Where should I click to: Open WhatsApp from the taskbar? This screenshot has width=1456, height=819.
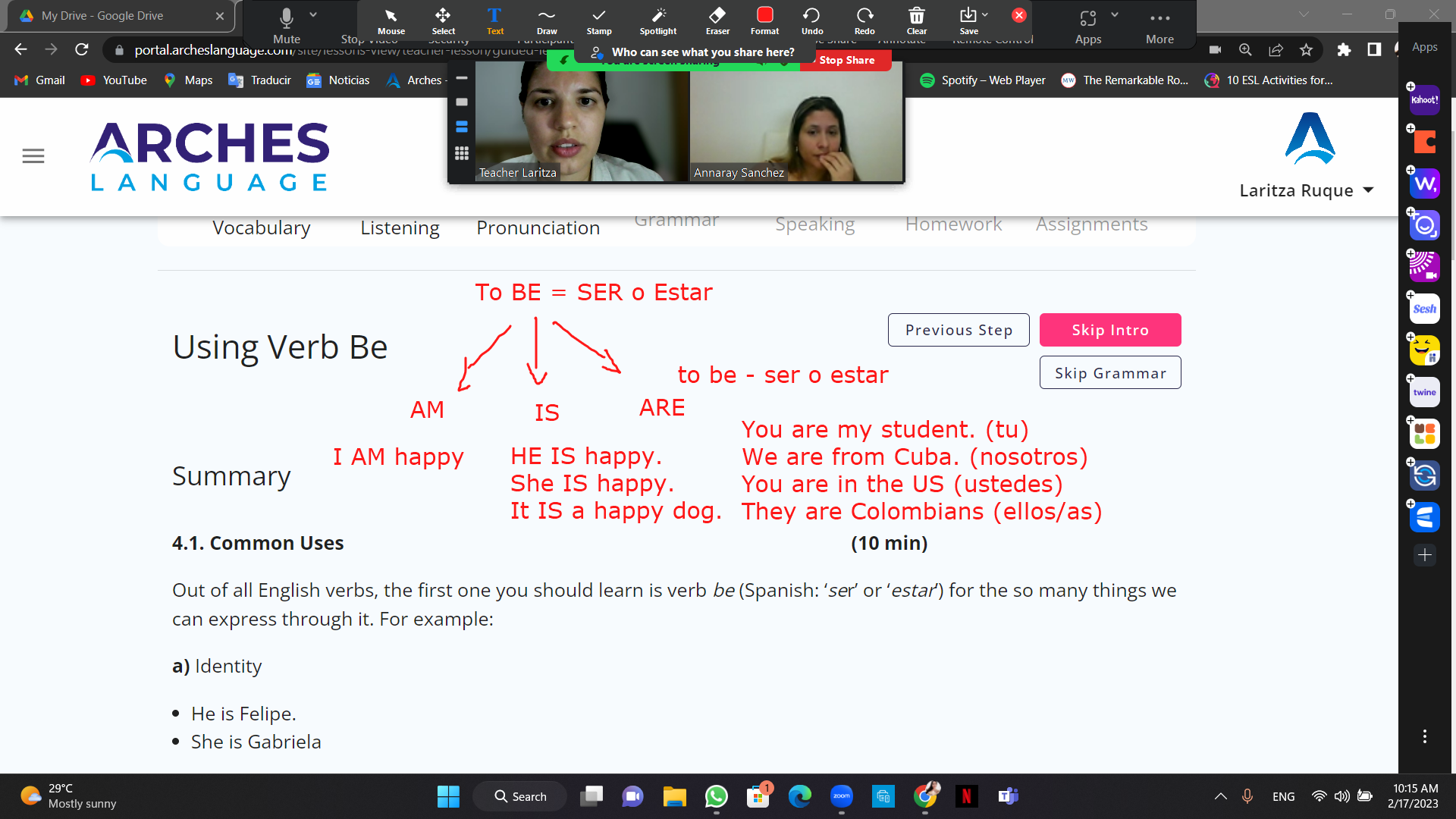[716, 796]
